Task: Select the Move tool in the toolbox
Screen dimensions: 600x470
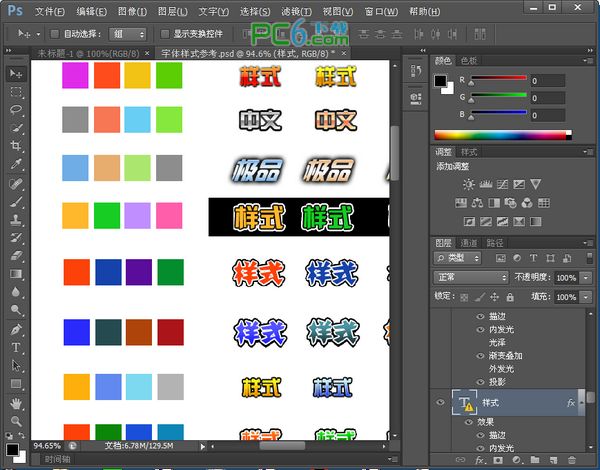Action: (x=16, y=75)
